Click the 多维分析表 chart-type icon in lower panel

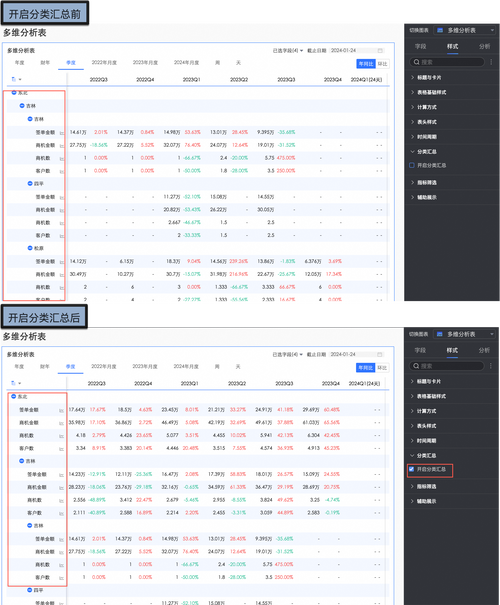pyautogui.click(x=439, y=334)
